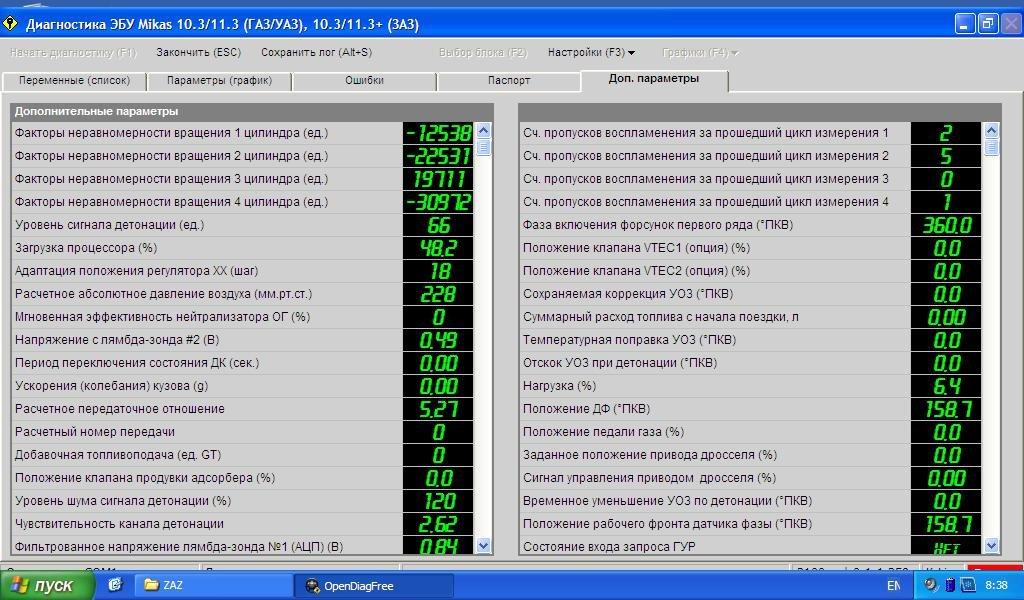Switch to 'Переменные (список)' tab

point(74,81)
